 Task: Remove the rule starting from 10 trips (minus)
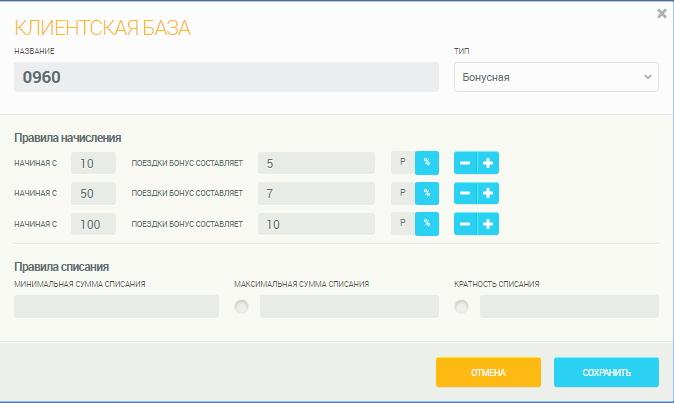tap(465, 163)
